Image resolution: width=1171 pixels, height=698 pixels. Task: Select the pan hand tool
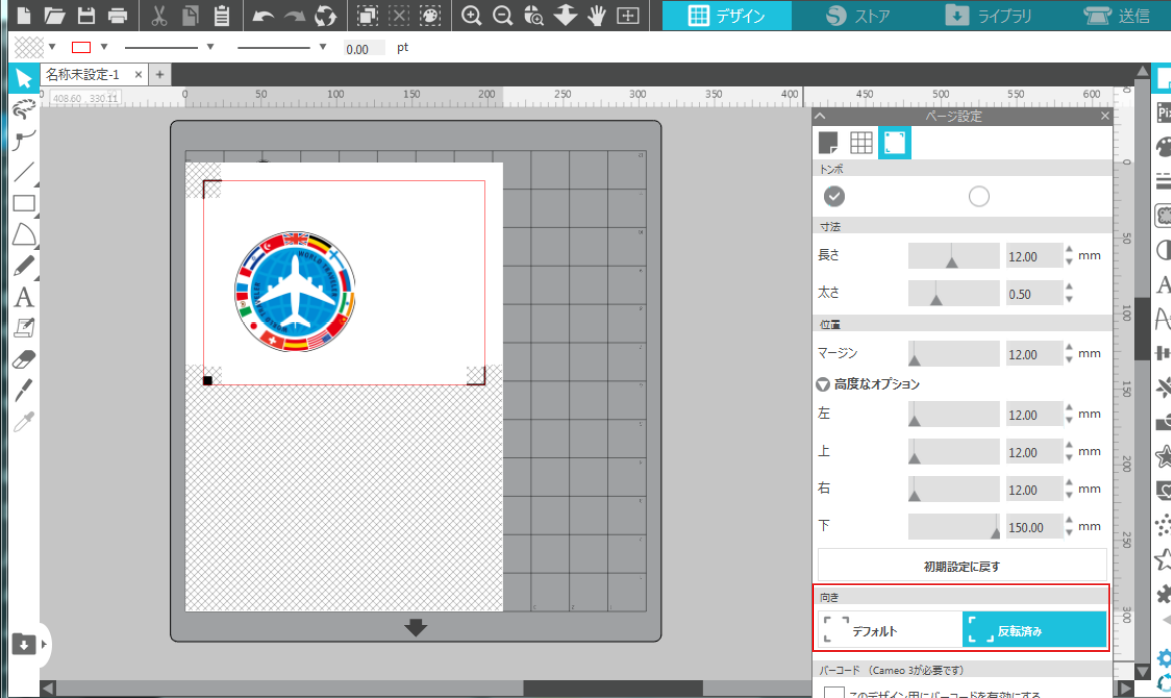(x=596, y=15)
